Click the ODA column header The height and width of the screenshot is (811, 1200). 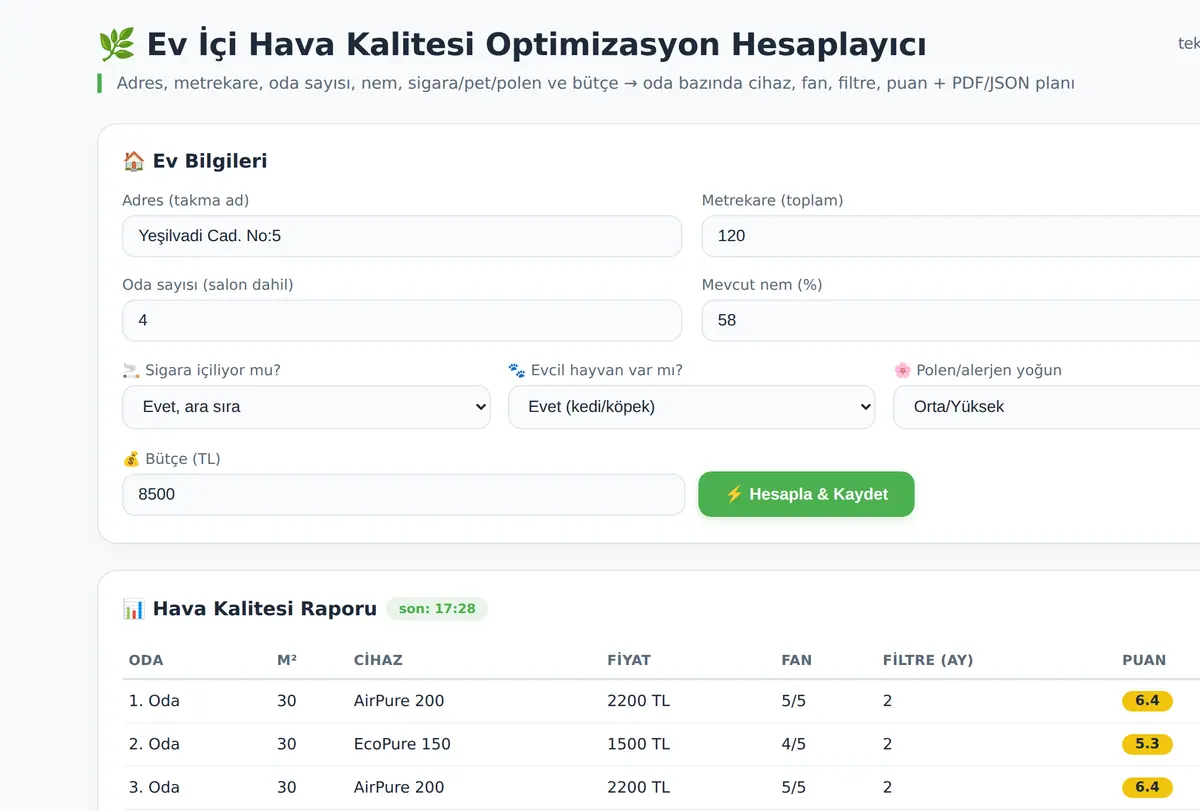pos(146,660)
